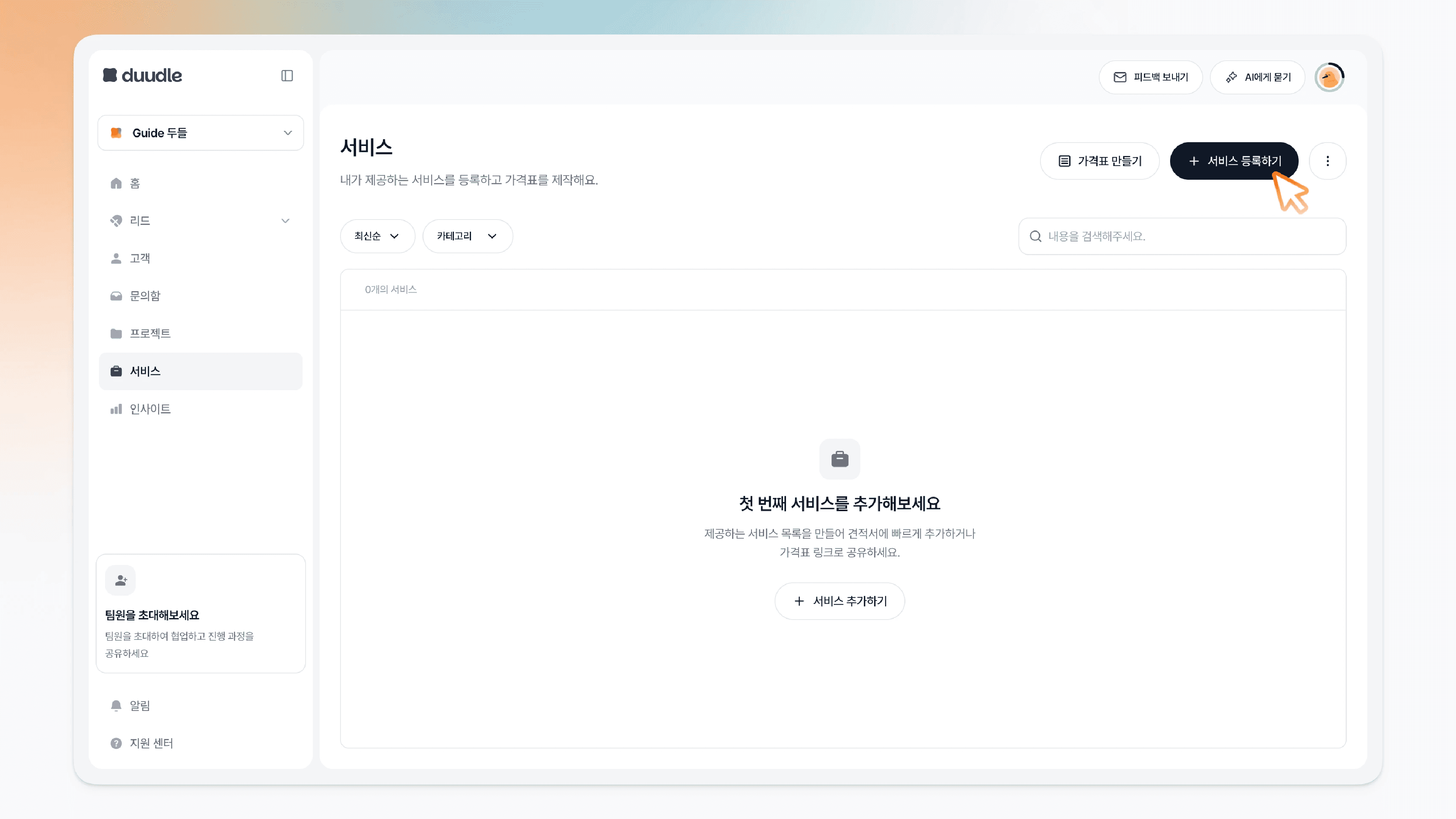Viewport: 1456px width, 819px height.
Task: Open 프로젝트 in the sidebar
Action: pyautogui.click(x=201, y=334)
